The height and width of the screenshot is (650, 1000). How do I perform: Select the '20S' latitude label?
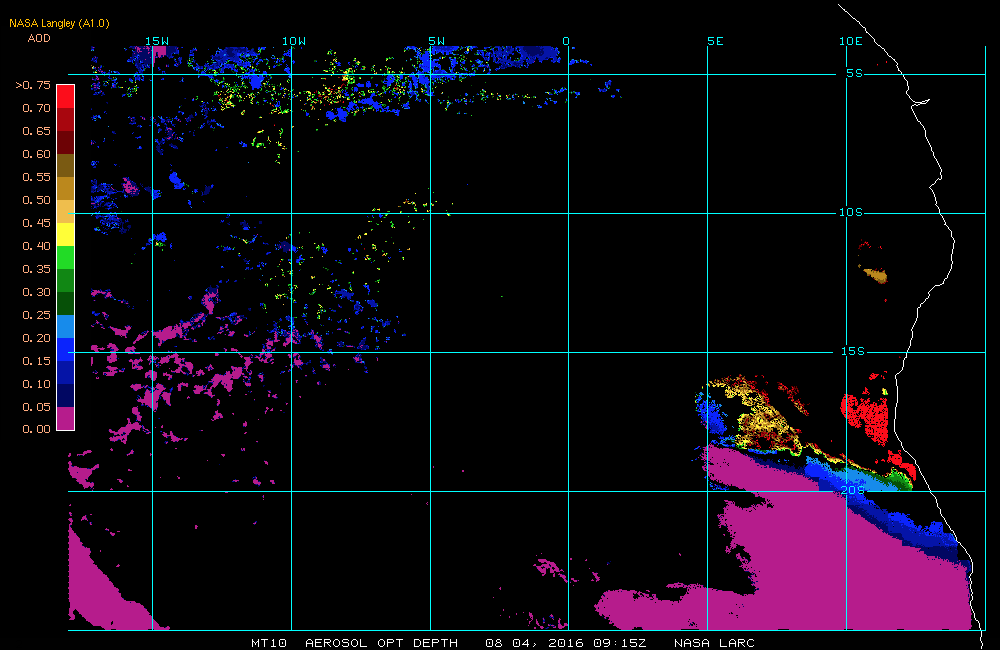pyautogui.click(x=853, y=490)
